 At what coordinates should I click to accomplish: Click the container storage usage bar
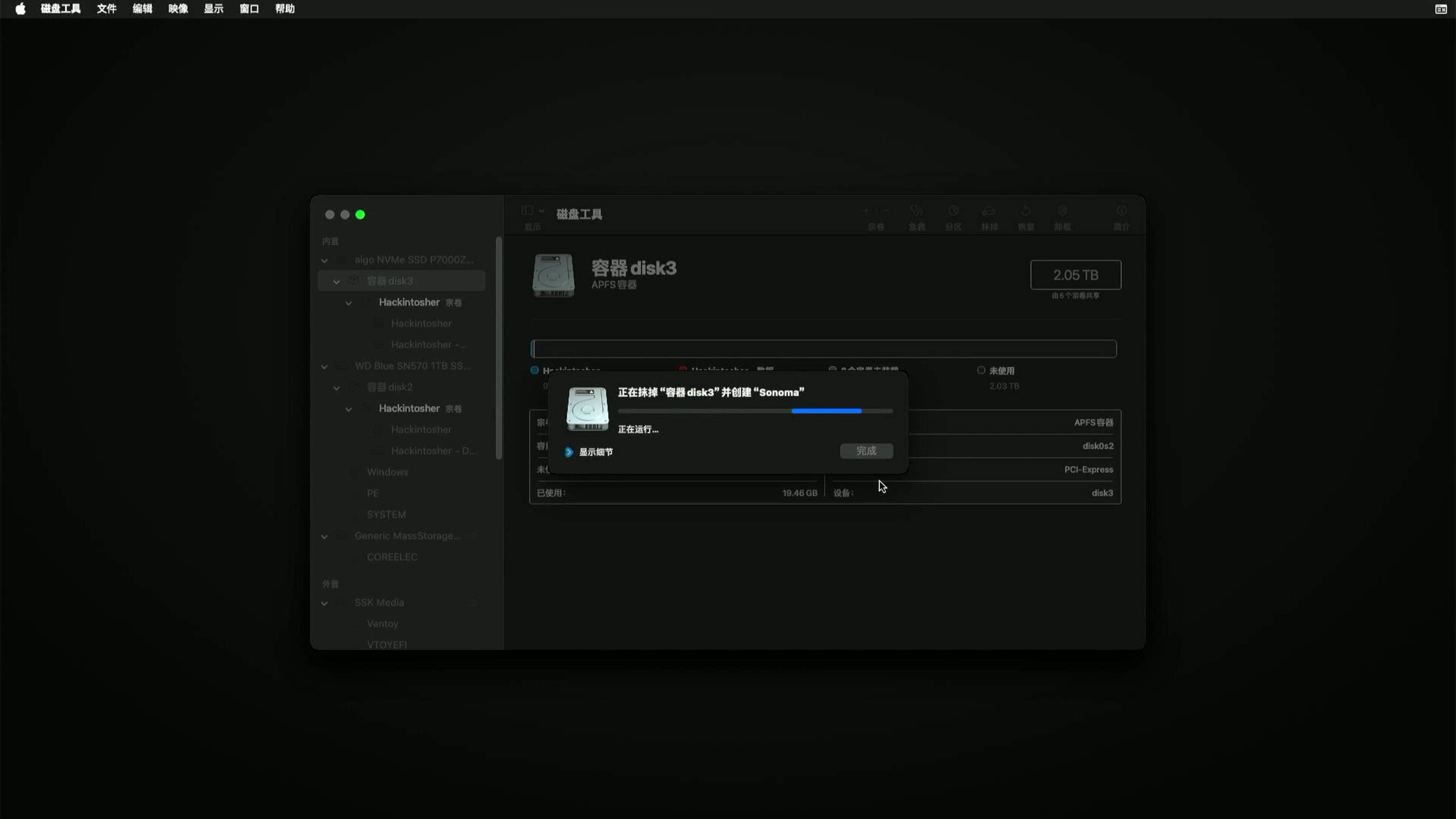tap(824, 348)
